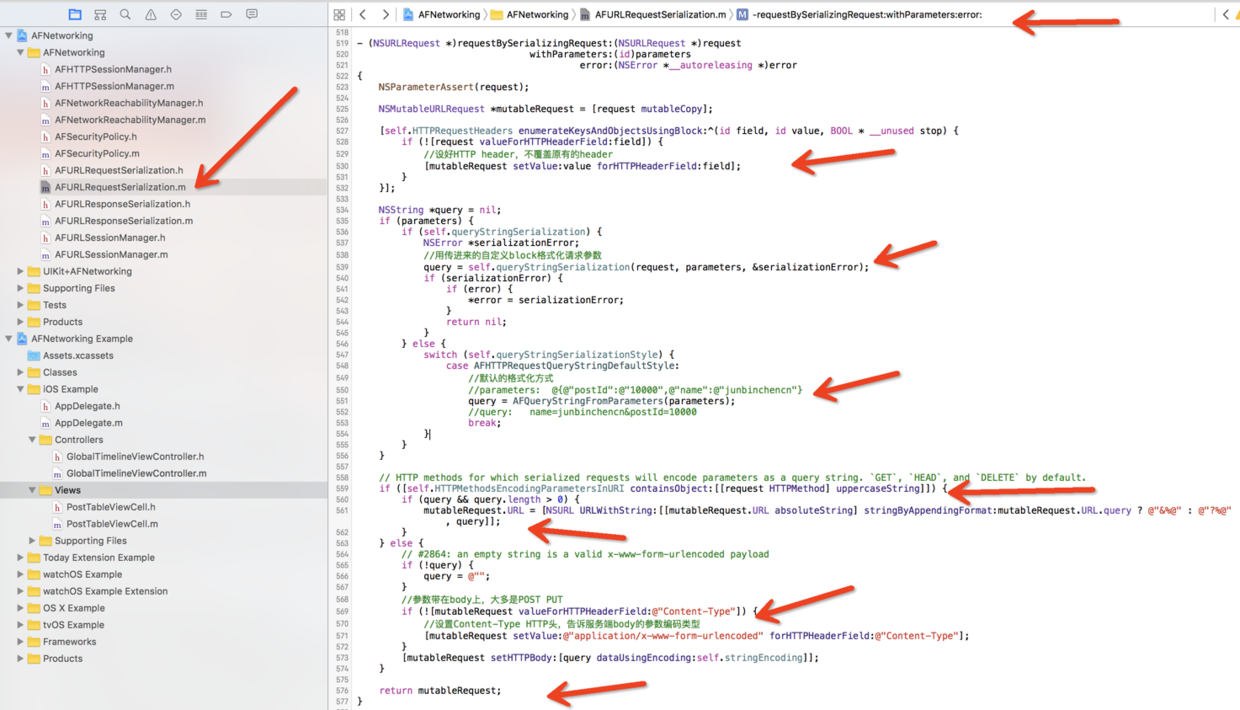Select watchOS Example Extension group
Viewport: 1240px width, 710px height.
[x=105, y=591]
